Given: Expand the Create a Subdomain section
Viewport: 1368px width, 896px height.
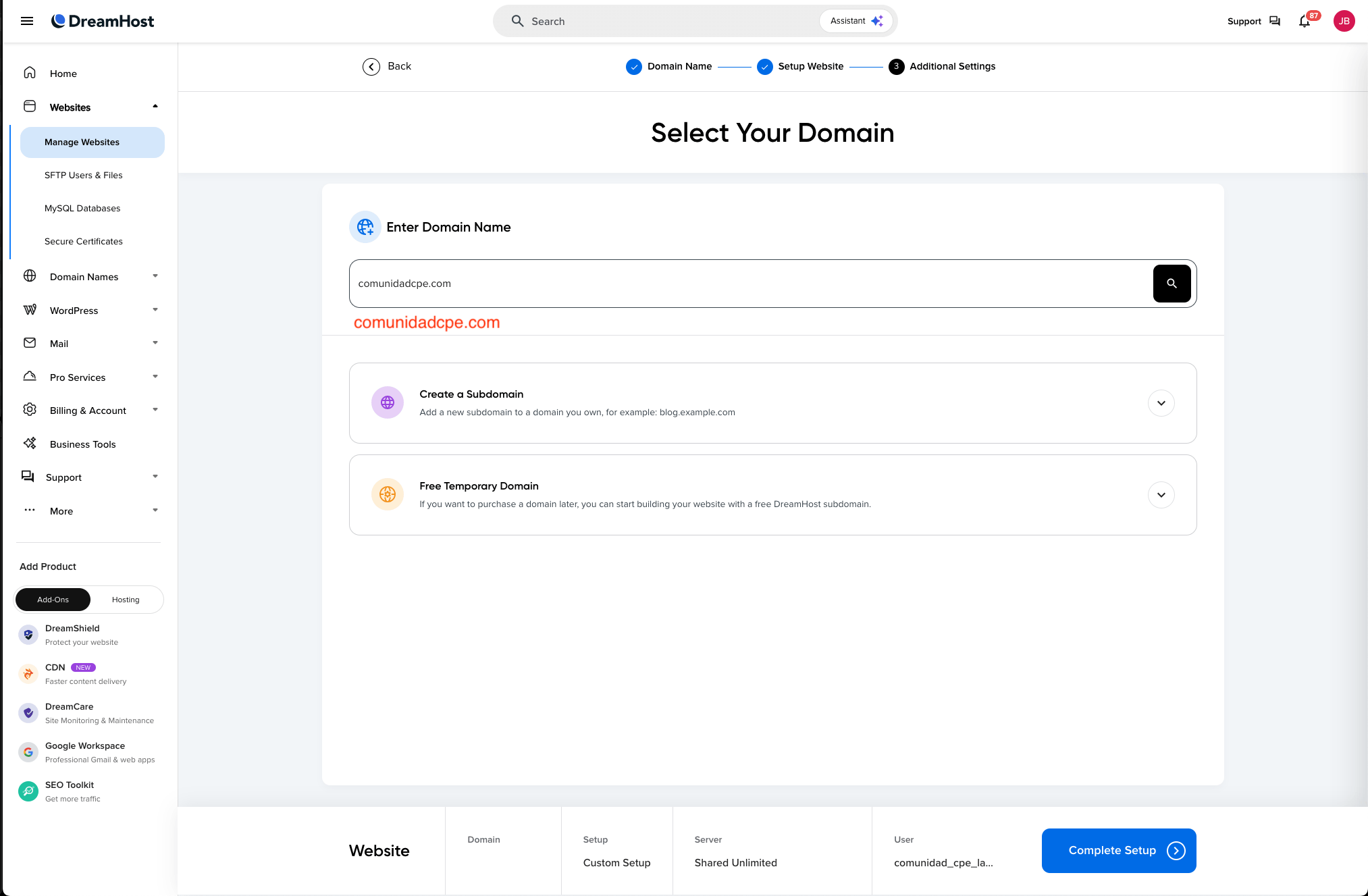Looking at the screenshot, I should click(1161, 403).
